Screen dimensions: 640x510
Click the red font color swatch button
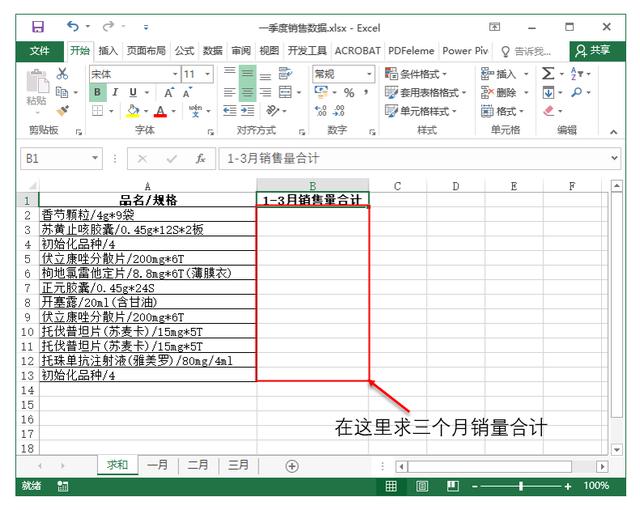click(x=160, y=111)
